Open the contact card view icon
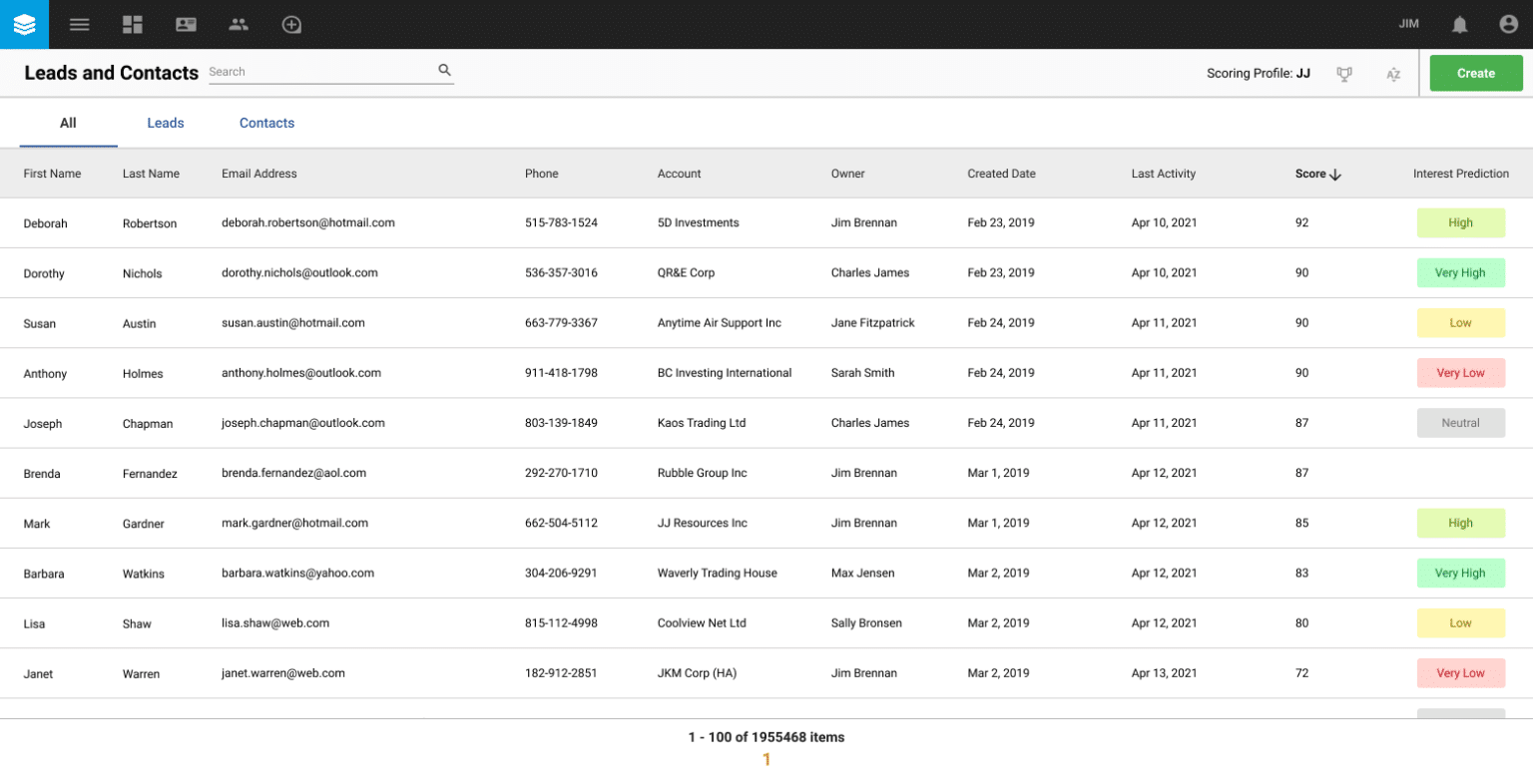Screen dimensions: 1533x784 click(x=186, y=24)
